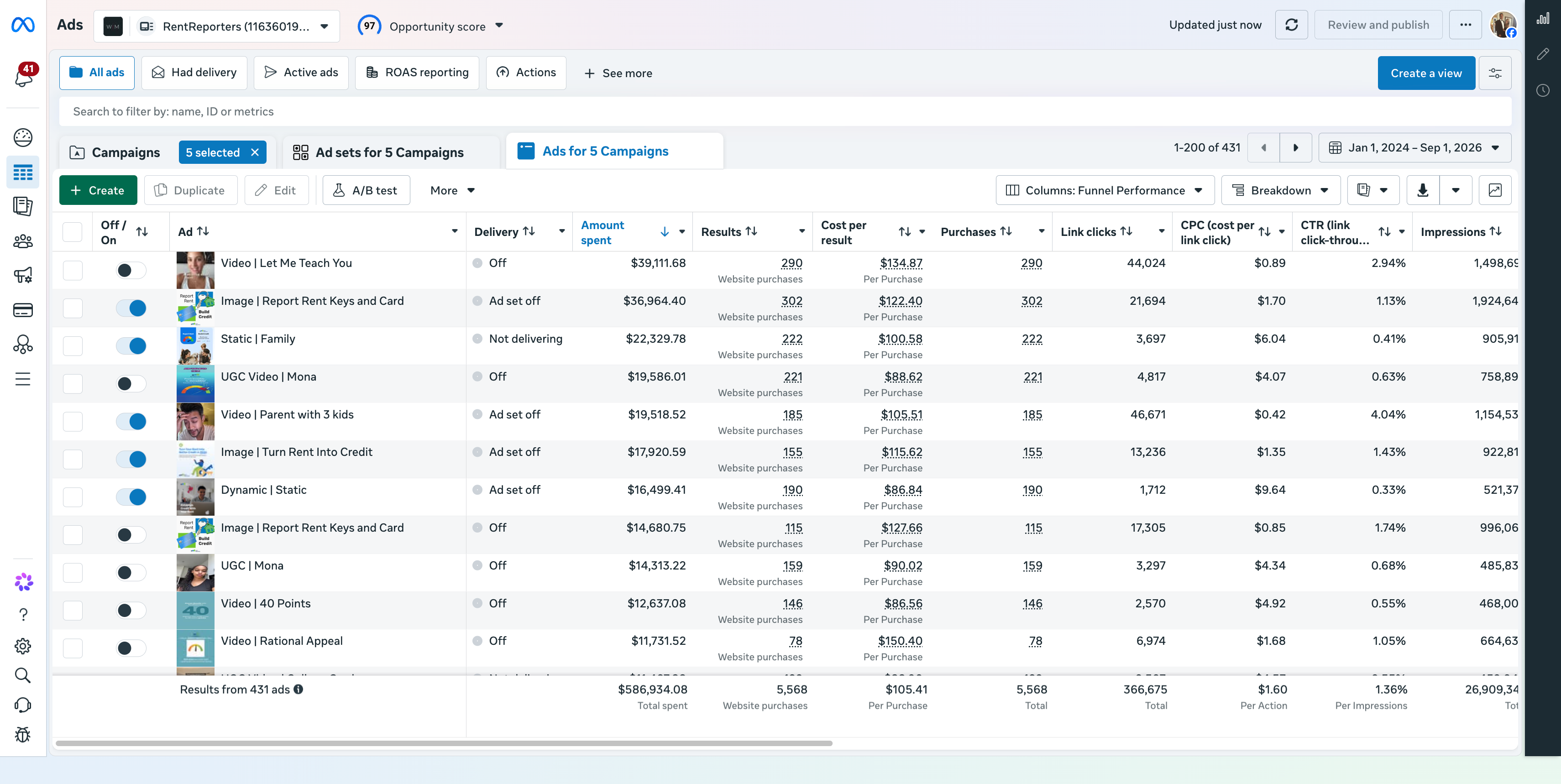Toggle off Image Report Rent Keys ad set off

click(x=131, y=308)
